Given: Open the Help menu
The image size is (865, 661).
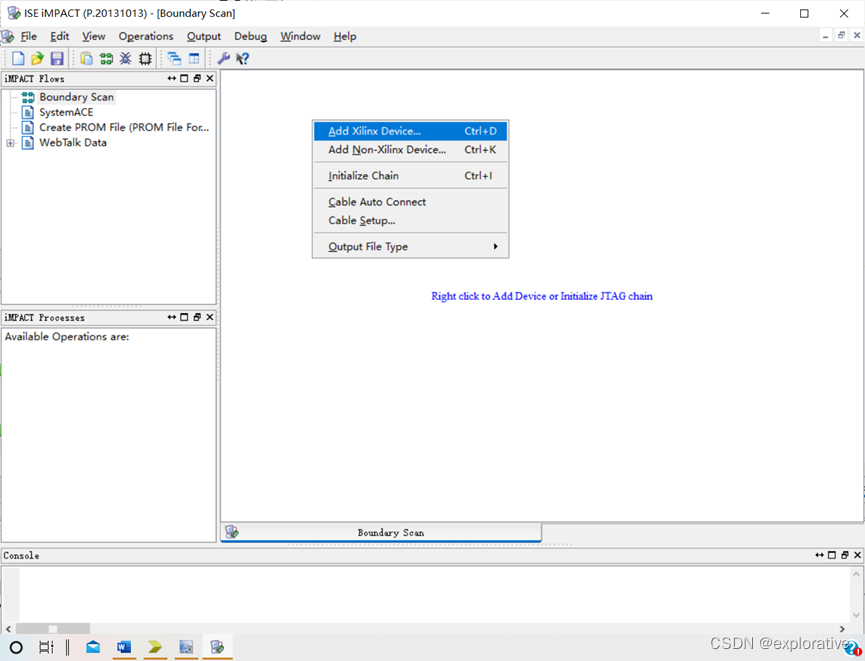Looking at the screenshot, I should pos(345,36).
